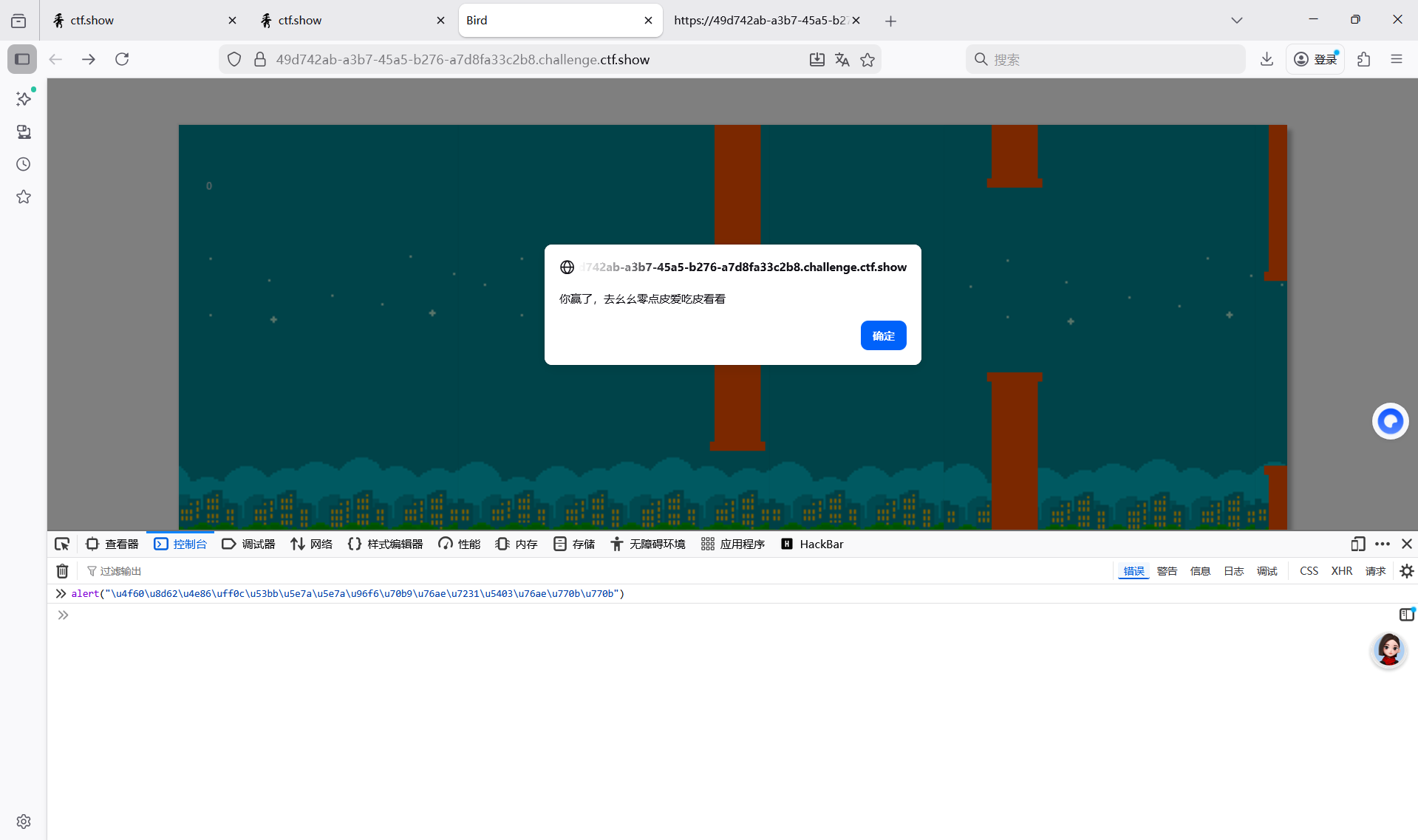Open DevTools more options menu

coord(1382,544)
